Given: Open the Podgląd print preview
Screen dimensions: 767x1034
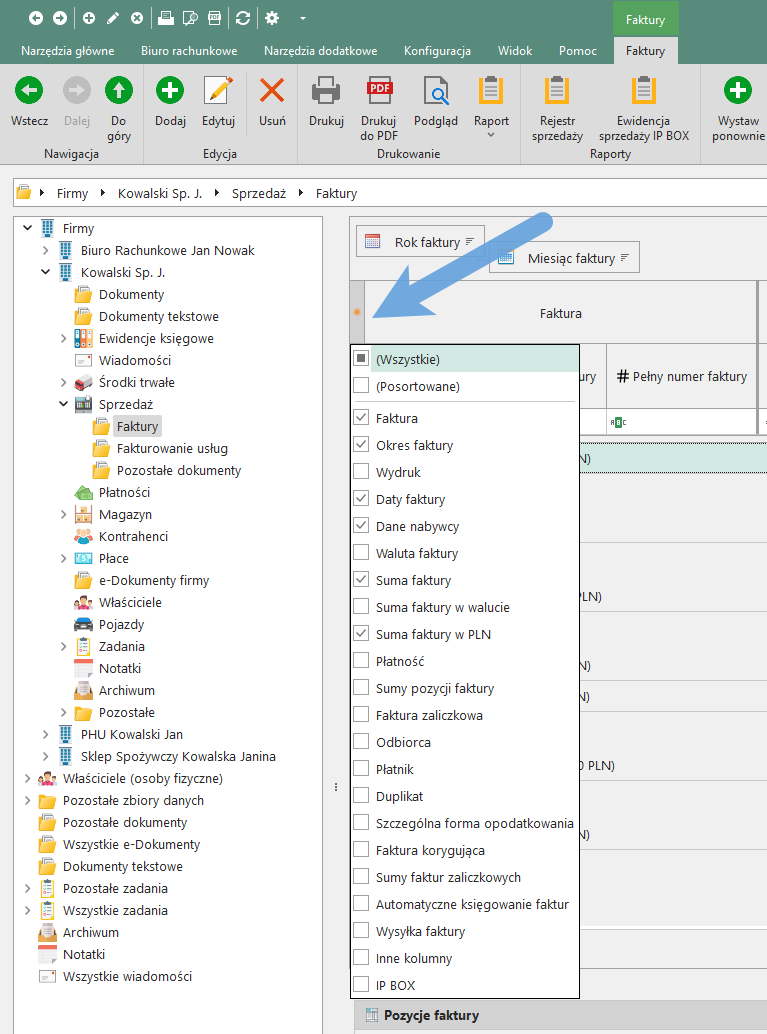Looking at the screenshot, I should click(436, 92).
